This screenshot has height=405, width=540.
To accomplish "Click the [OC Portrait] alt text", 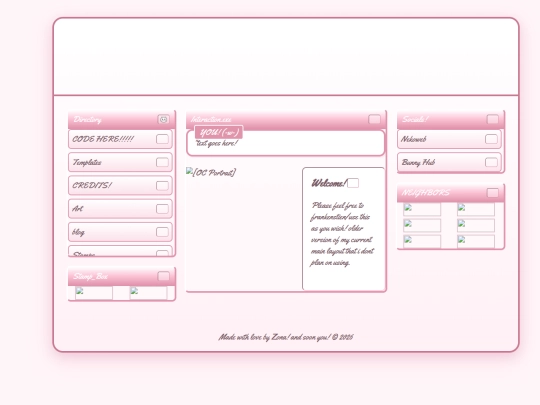I will tap(214, 172).
